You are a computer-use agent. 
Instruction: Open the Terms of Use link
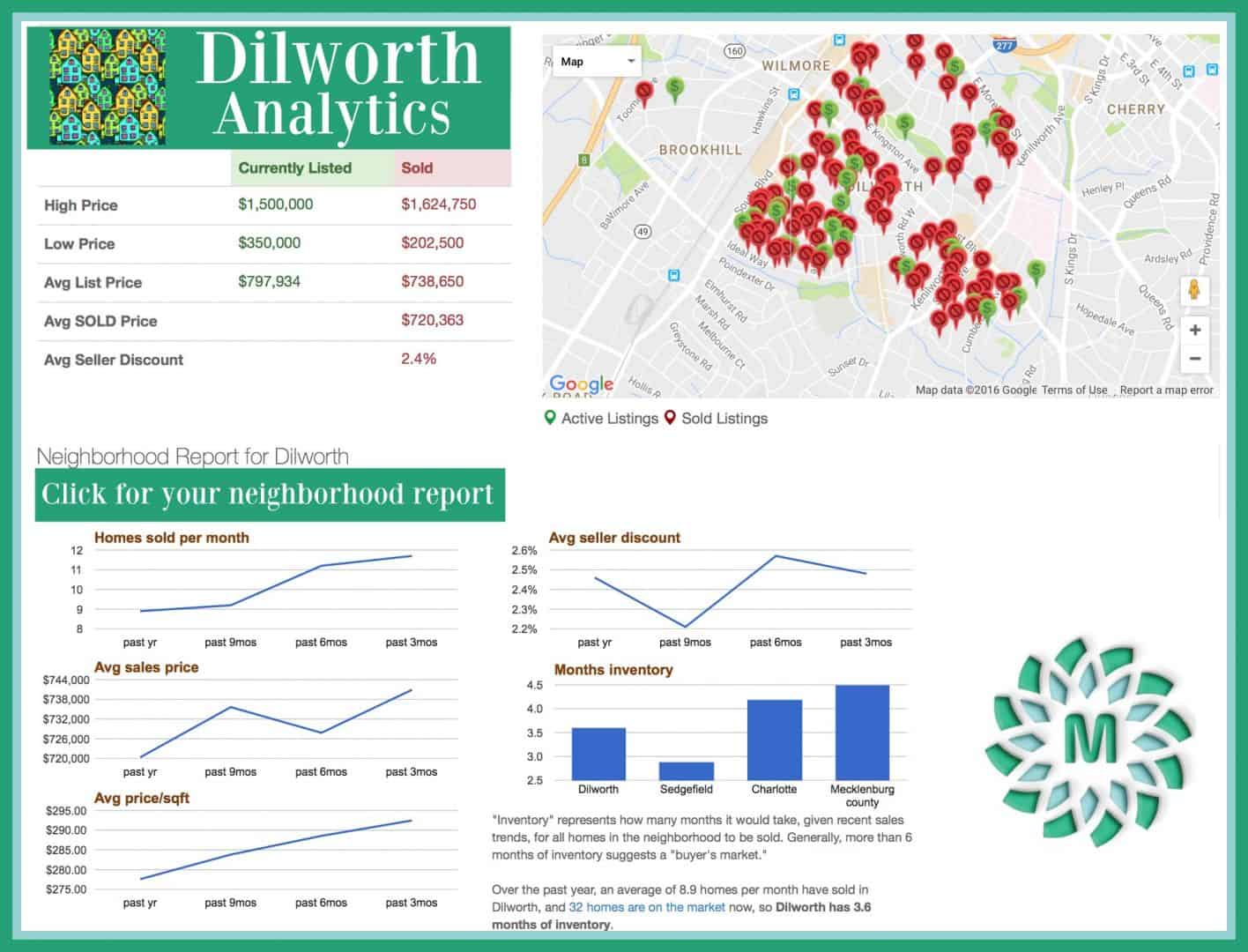pyautogui.click(x=1073, y=389)
